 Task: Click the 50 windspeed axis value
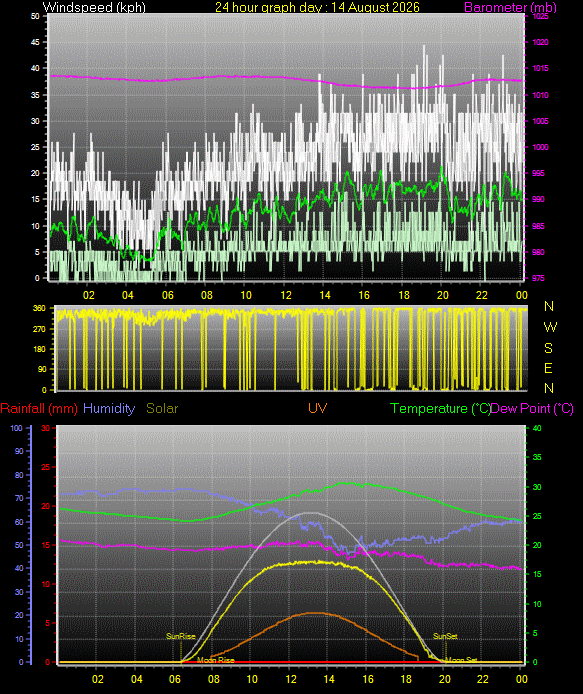pyautogui.click(x=35, y=16)
